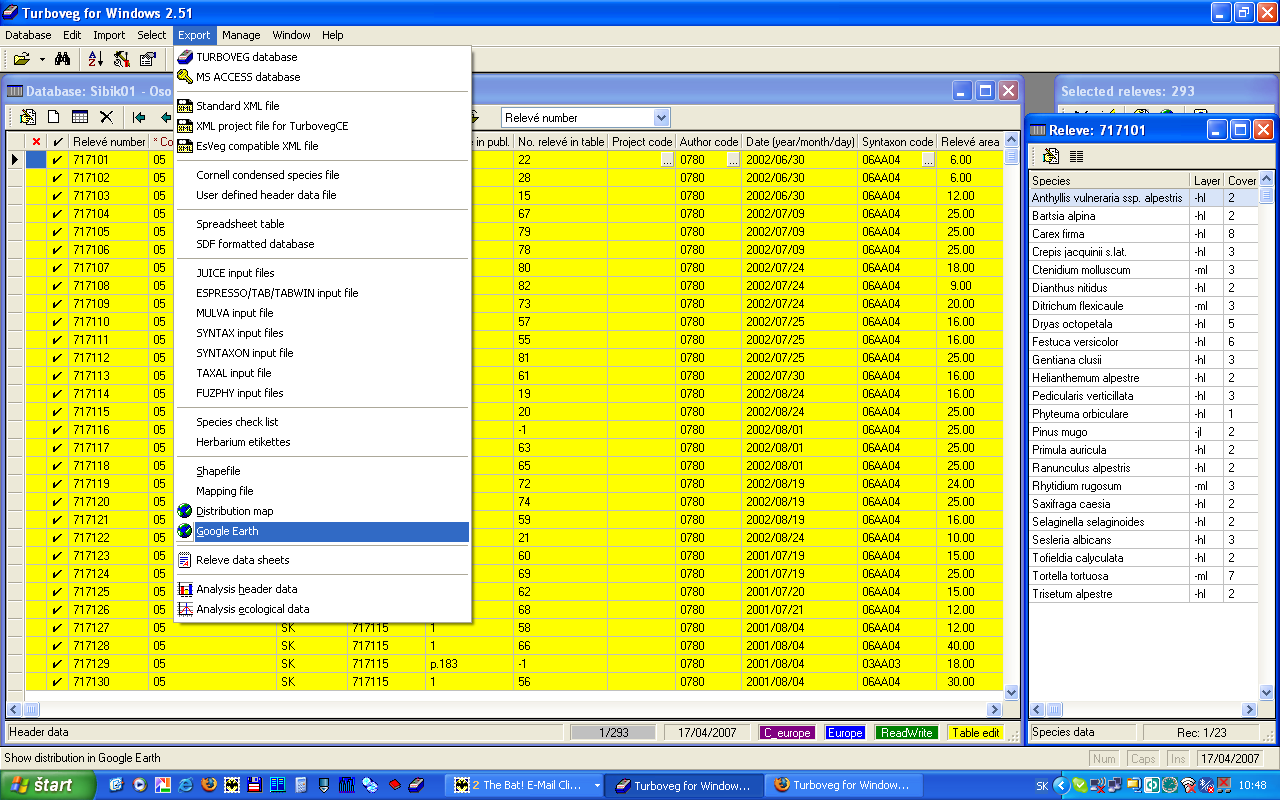Click the yellow Table edit status label
The height and width of the screenshot is (800, 1280).
click(x=975, y=733)
